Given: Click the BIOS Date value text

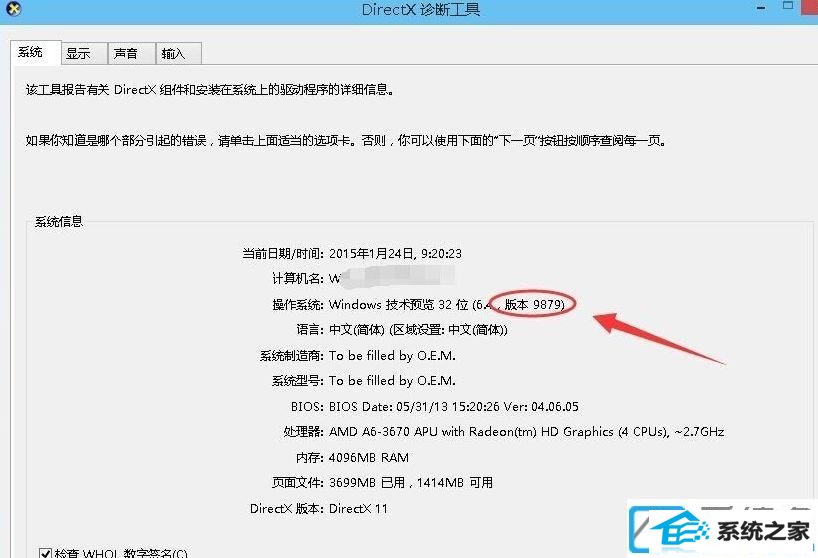Looking at the screenshot, I should [453, 406].
